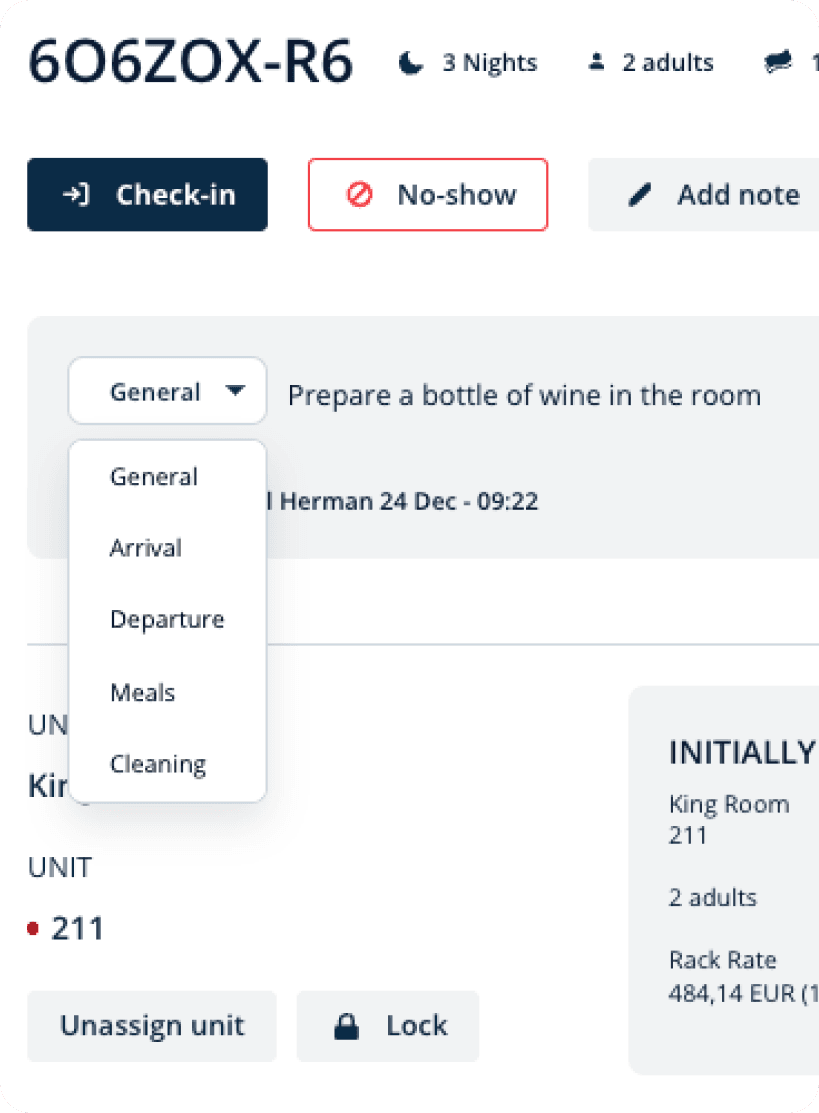Screen dimensions: 819x1113
Task: Pick the Departure option in the dropdown
Action: pyautogui.click(x=167, y=620)
